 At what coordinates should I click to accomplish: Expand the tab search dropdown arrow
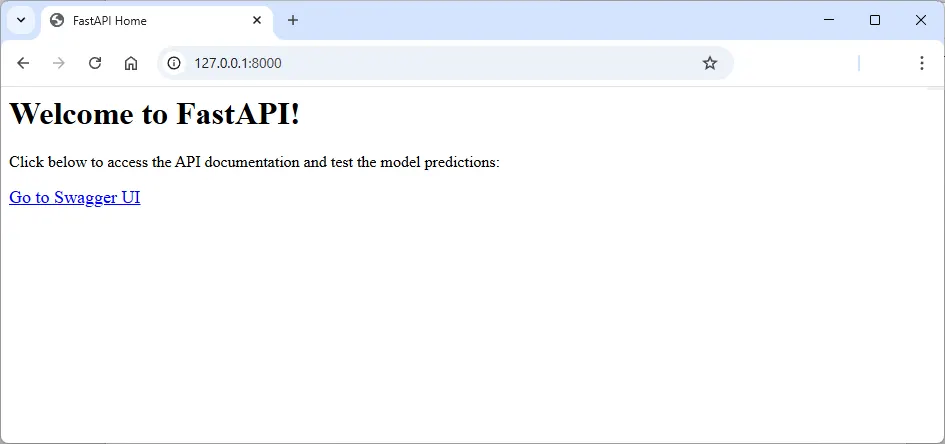tap(21, 20)
